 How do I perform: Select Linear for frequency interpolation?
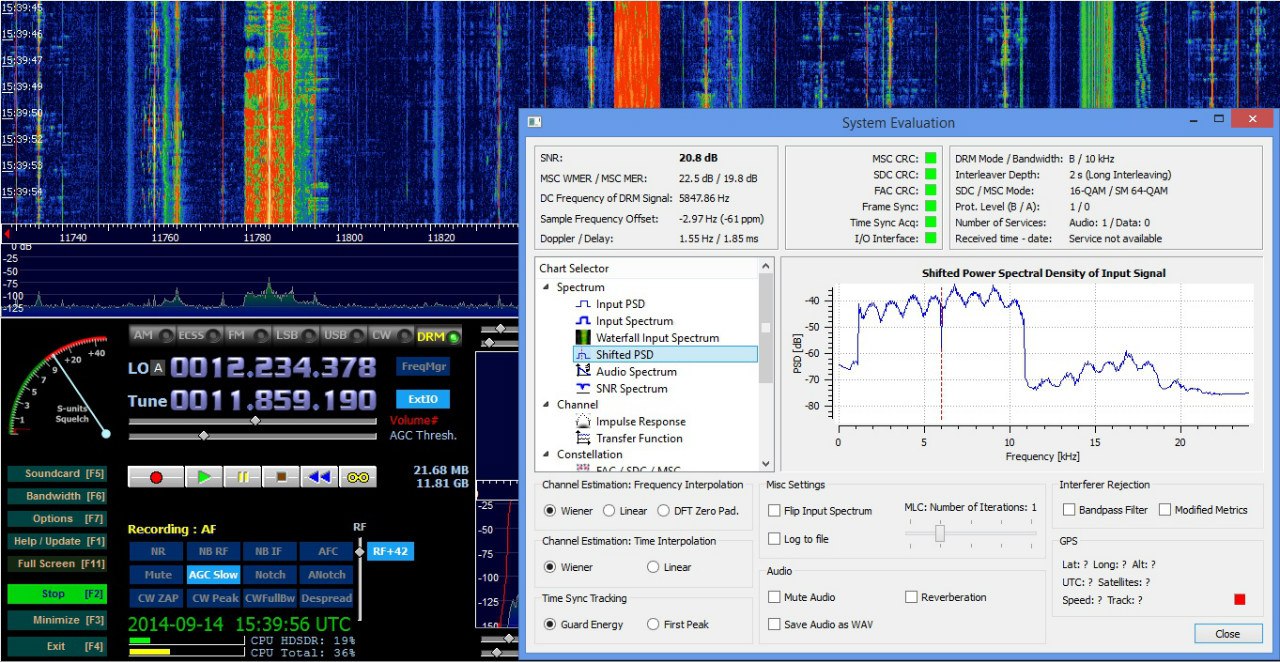pyautogui.click(x=609, y=511)
